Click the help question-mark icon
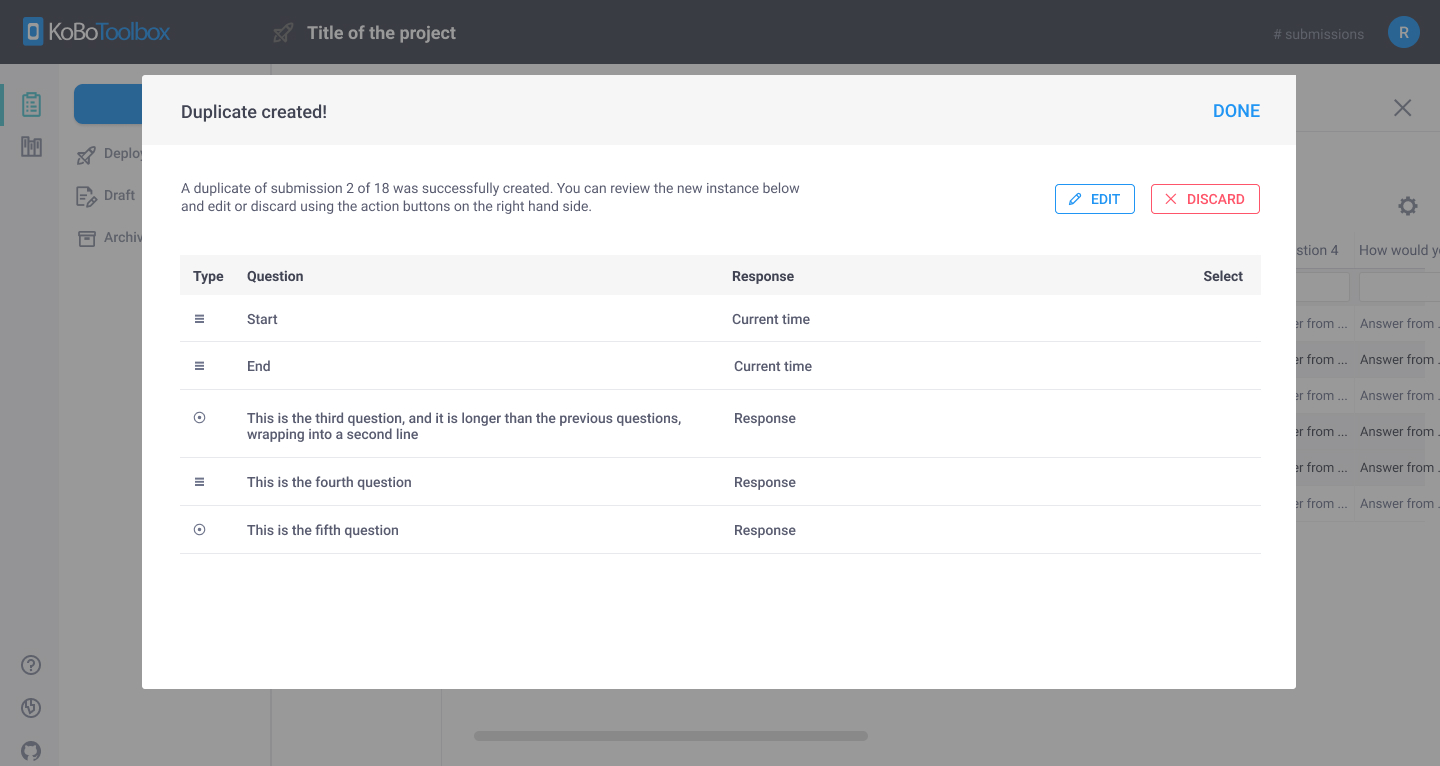The width and height of the screenshot is (1440, 766). 30,664
